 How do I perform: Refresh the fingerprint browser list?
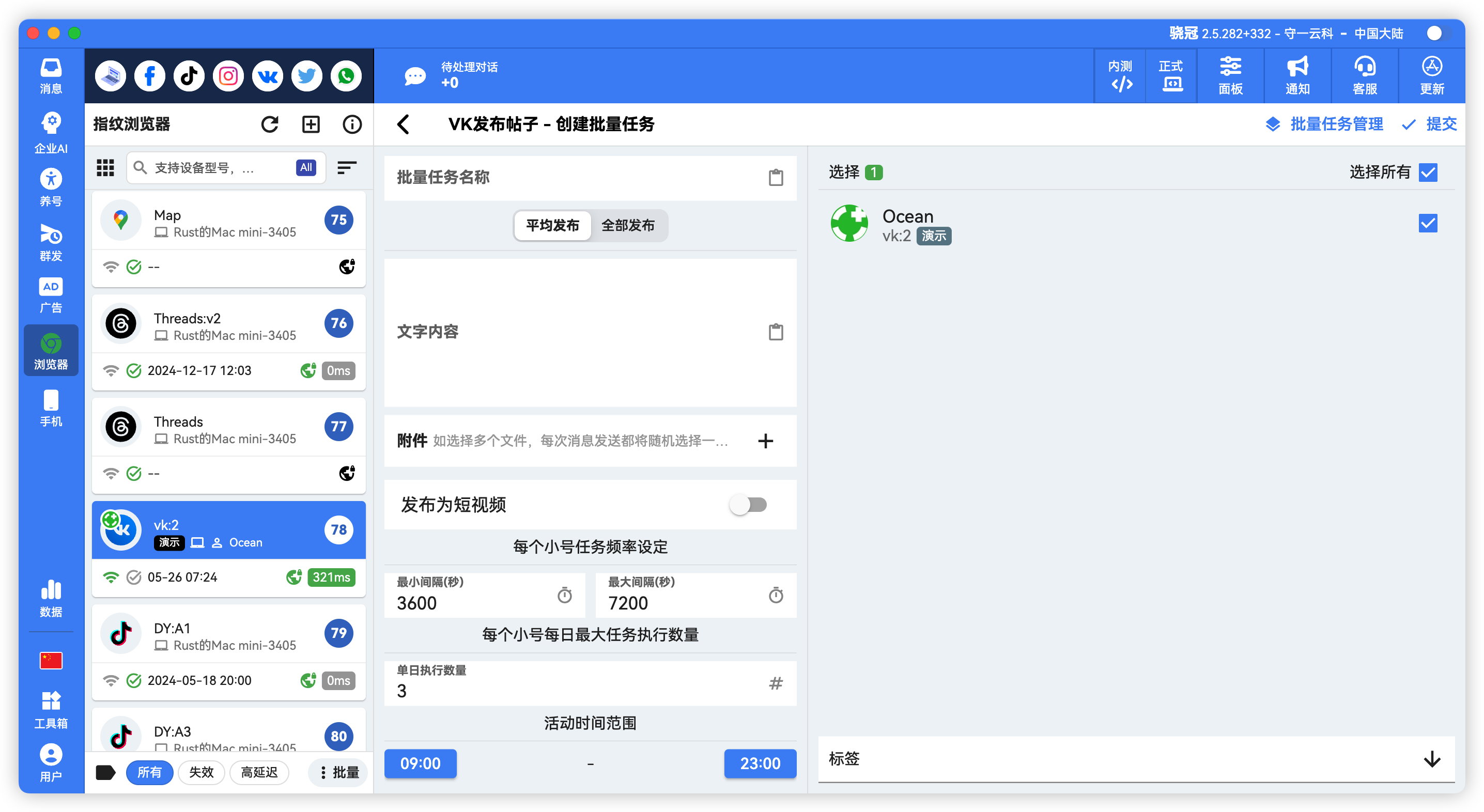[x=270, y=124]
